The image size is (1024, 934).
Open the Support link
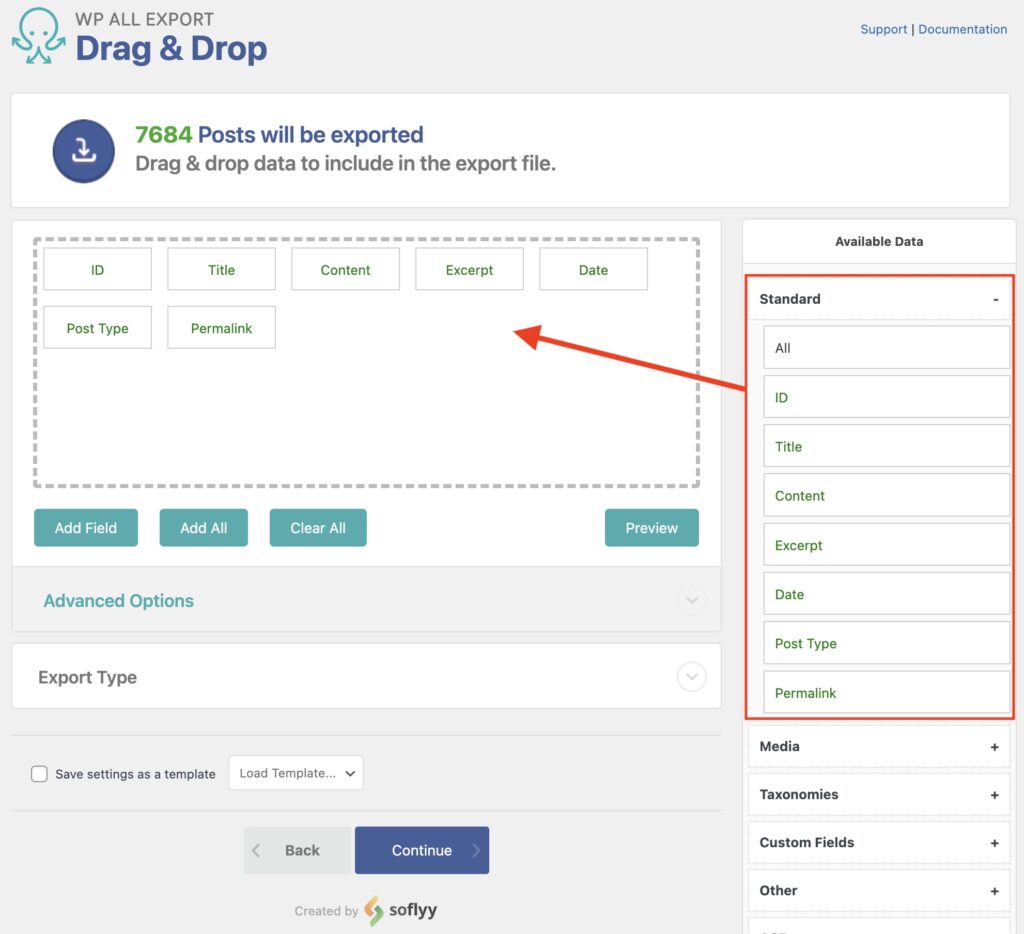pos(883,29)
